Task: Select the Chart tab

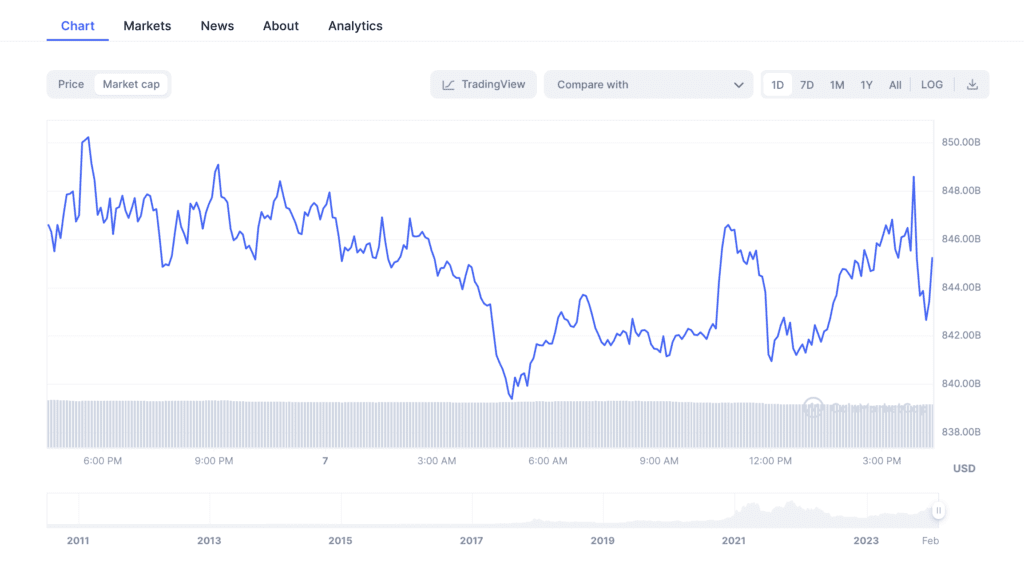Action: click(78, 26)
